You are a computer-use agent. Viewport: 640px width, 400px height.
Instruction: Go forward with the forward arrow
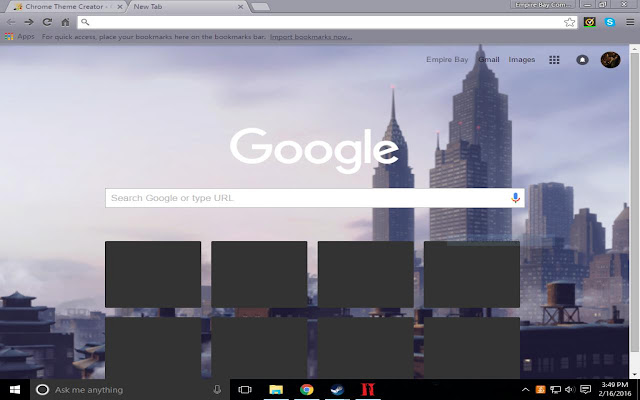[x=29, y=22]
